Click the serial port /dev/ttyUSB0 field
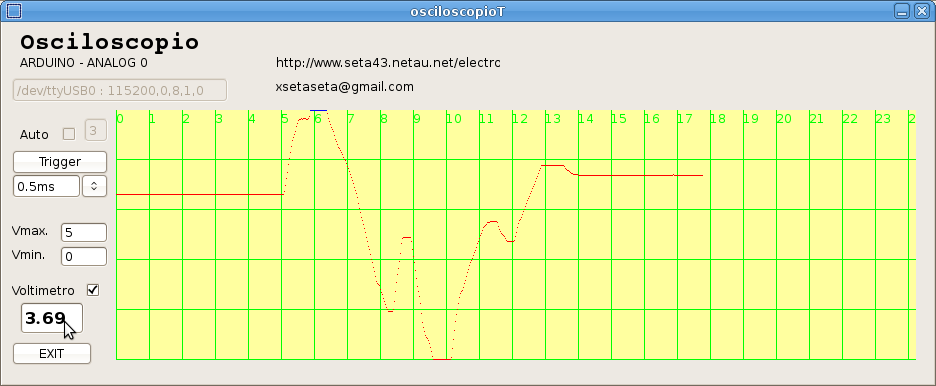This screenshot has width=936, height=386. (x=120, y=90)
